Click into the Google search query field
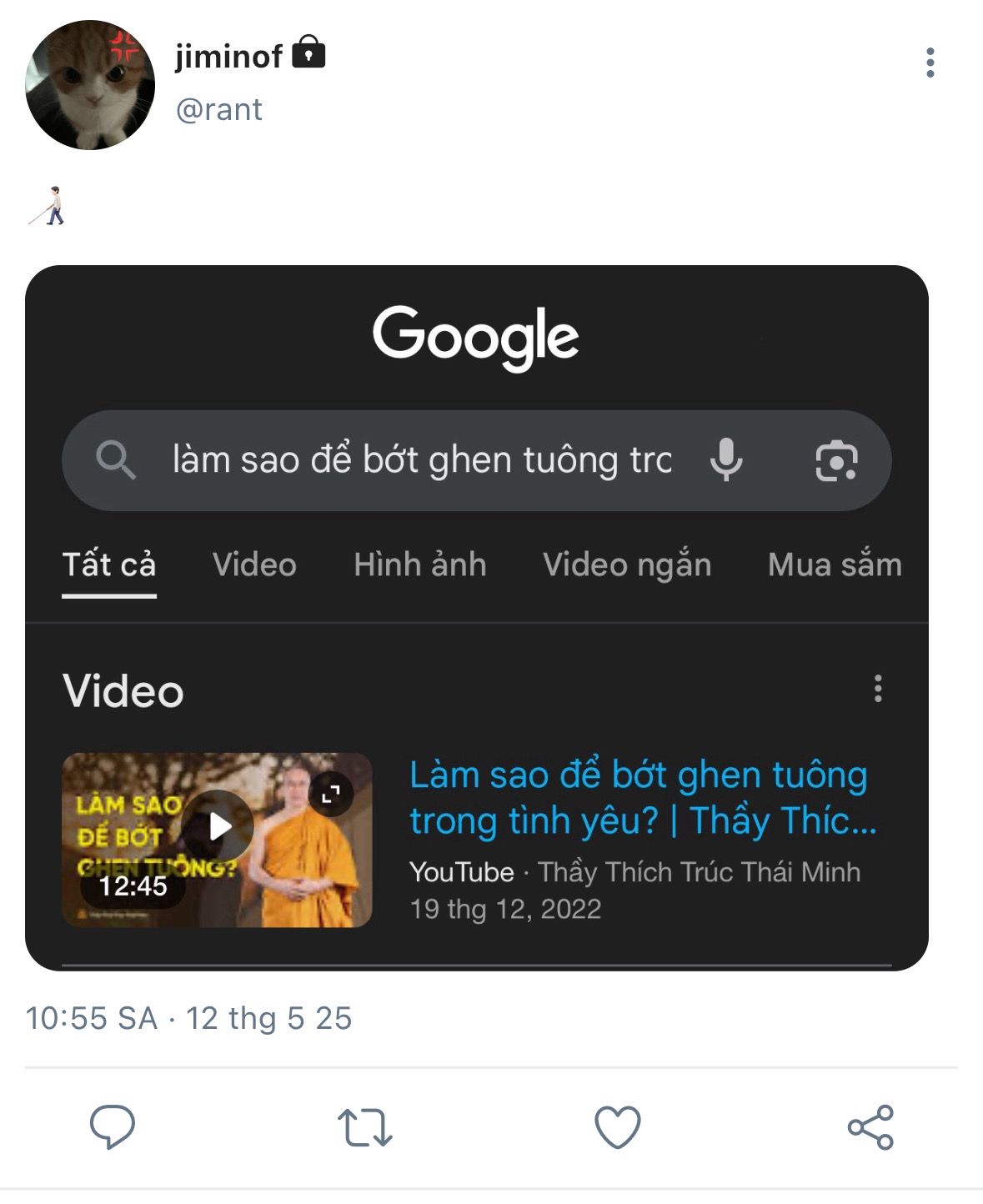This screenshot has width=983, height=1204. coord(421,459)
